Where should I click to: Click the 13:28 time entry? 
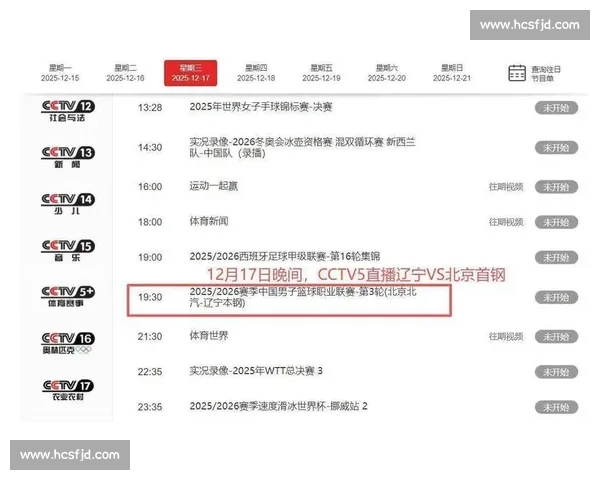pos(150,108)
